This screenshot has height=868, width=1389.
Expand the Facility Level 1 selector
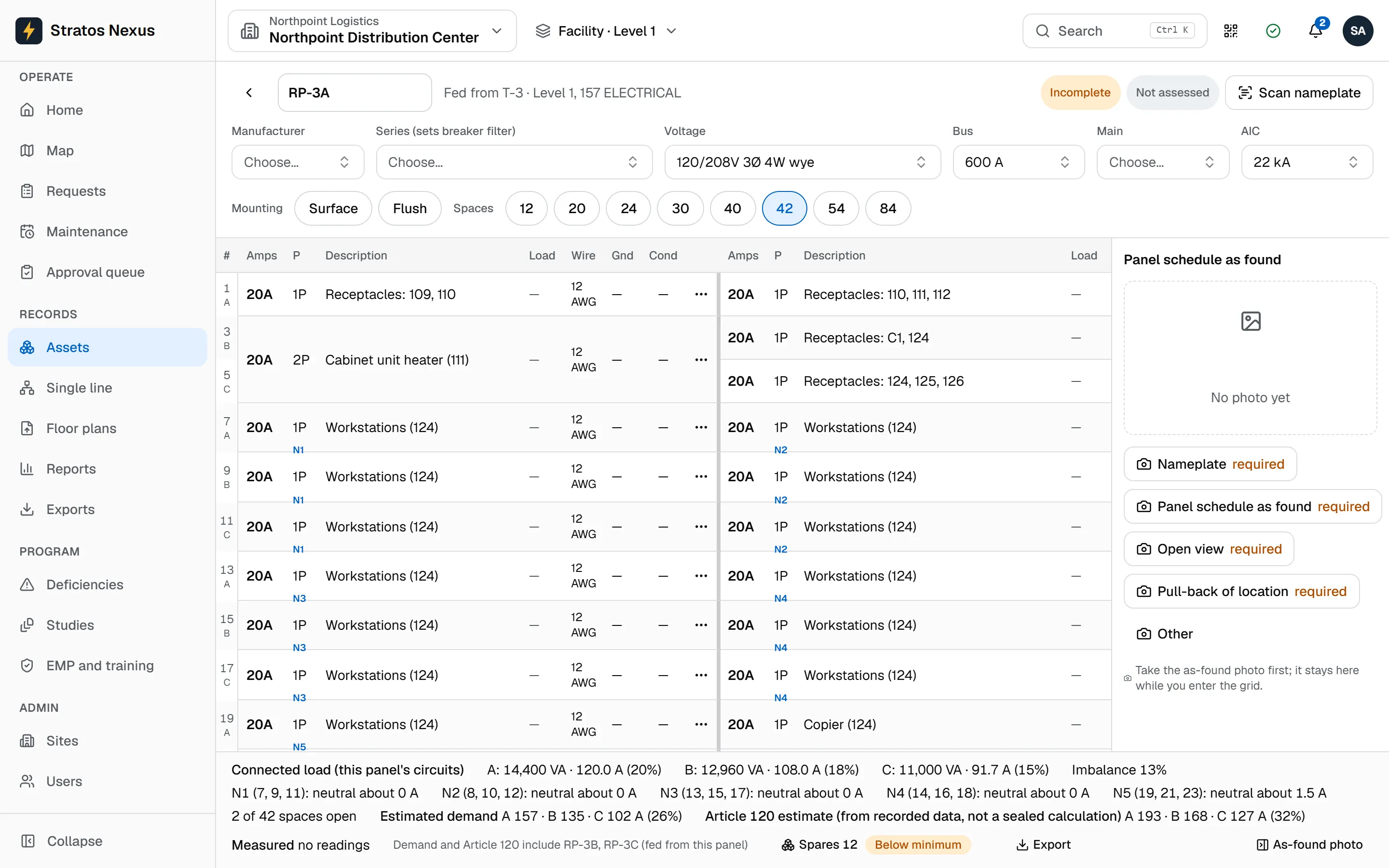point(606,31)
